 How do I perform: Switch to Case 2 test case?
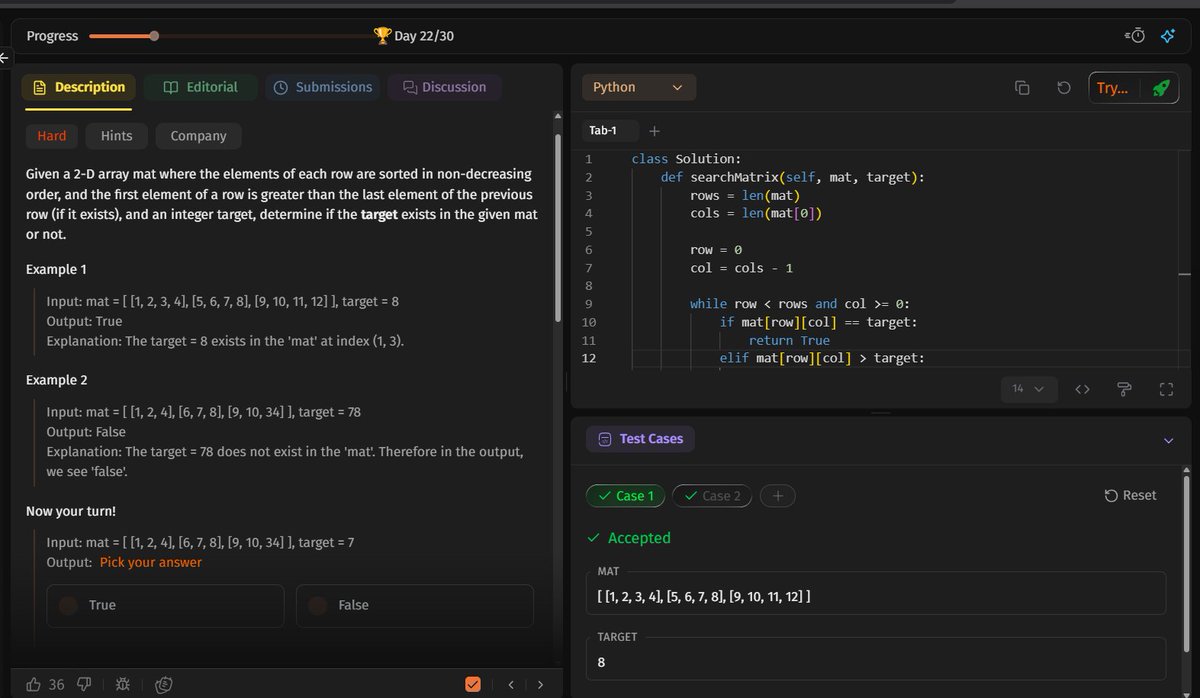click(x=712, y=496)
